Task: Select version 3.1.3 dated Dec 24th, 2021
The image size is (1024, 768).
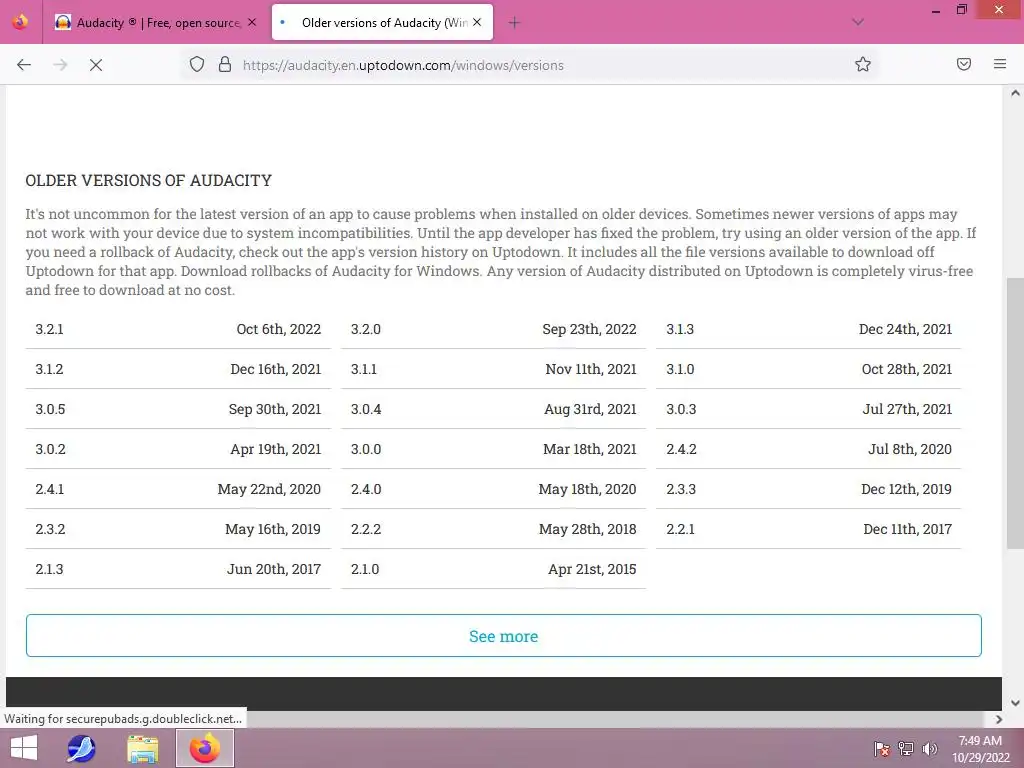Action: click(809, 329)
